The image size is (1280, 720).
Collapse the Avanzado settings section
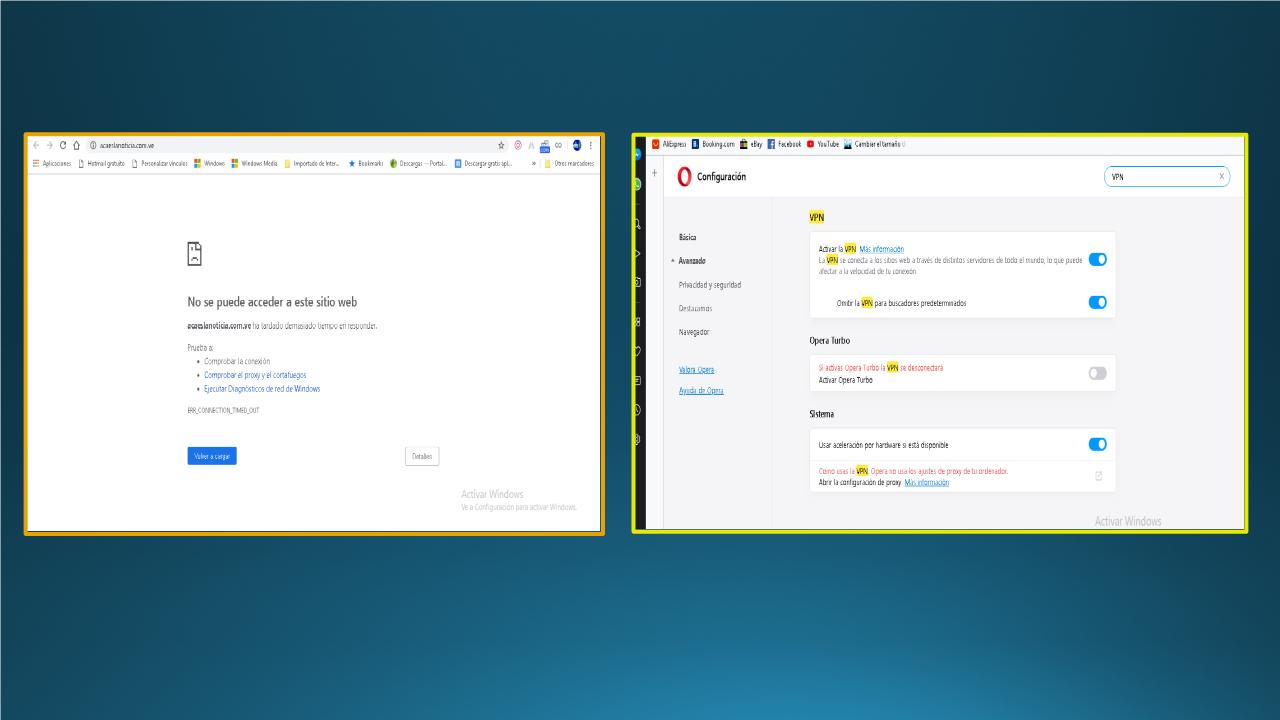tap(691, 261)
